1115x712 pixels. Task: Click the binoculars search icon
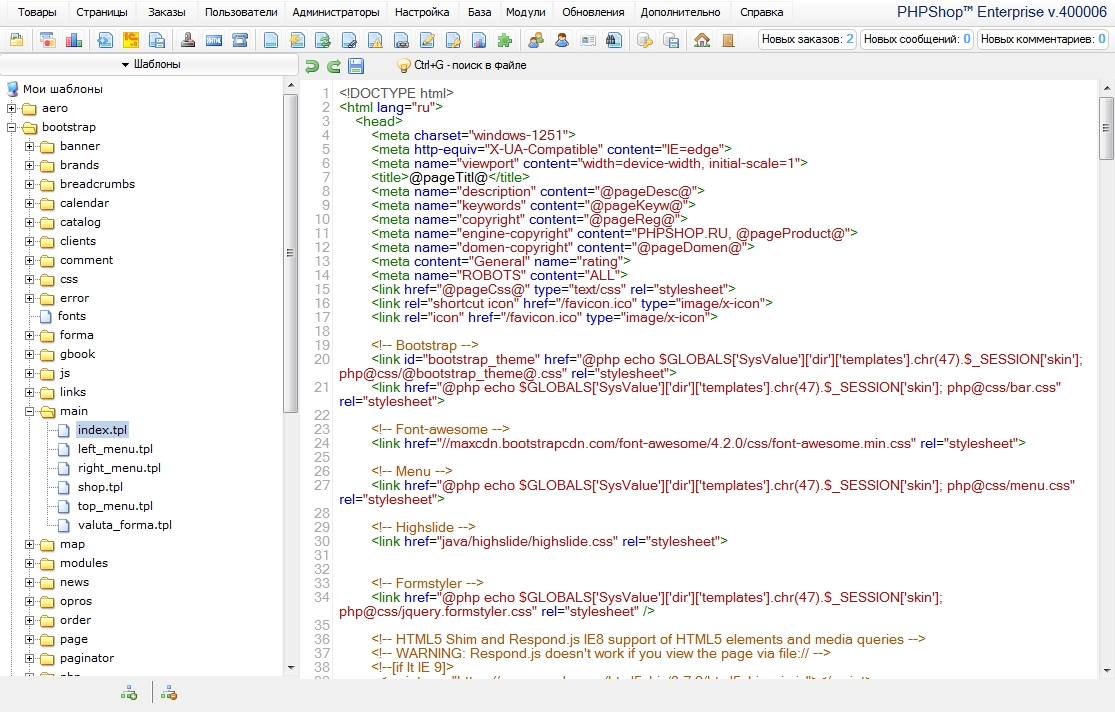pyautogui.click(x=614, y=41)
